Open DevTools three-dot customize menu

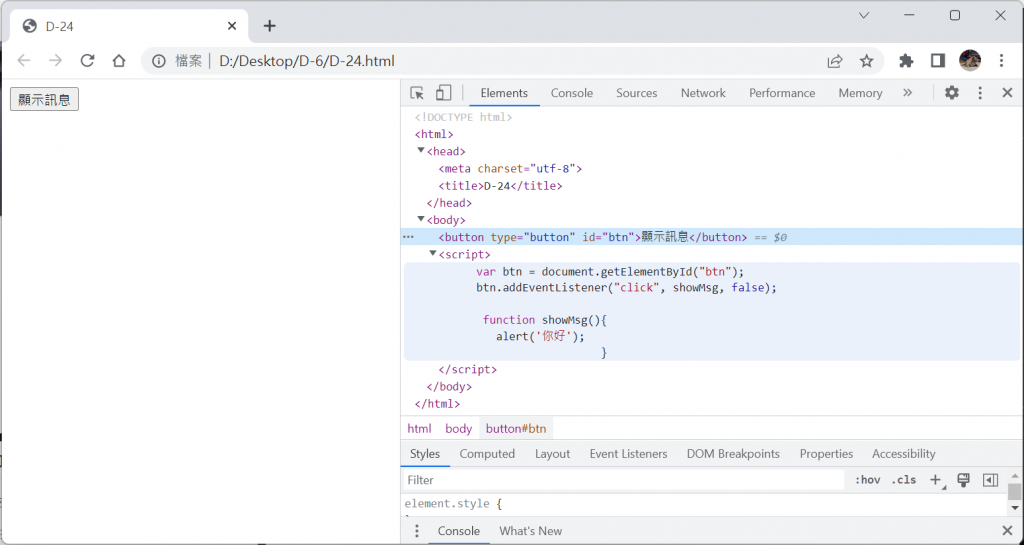[980, 93]
